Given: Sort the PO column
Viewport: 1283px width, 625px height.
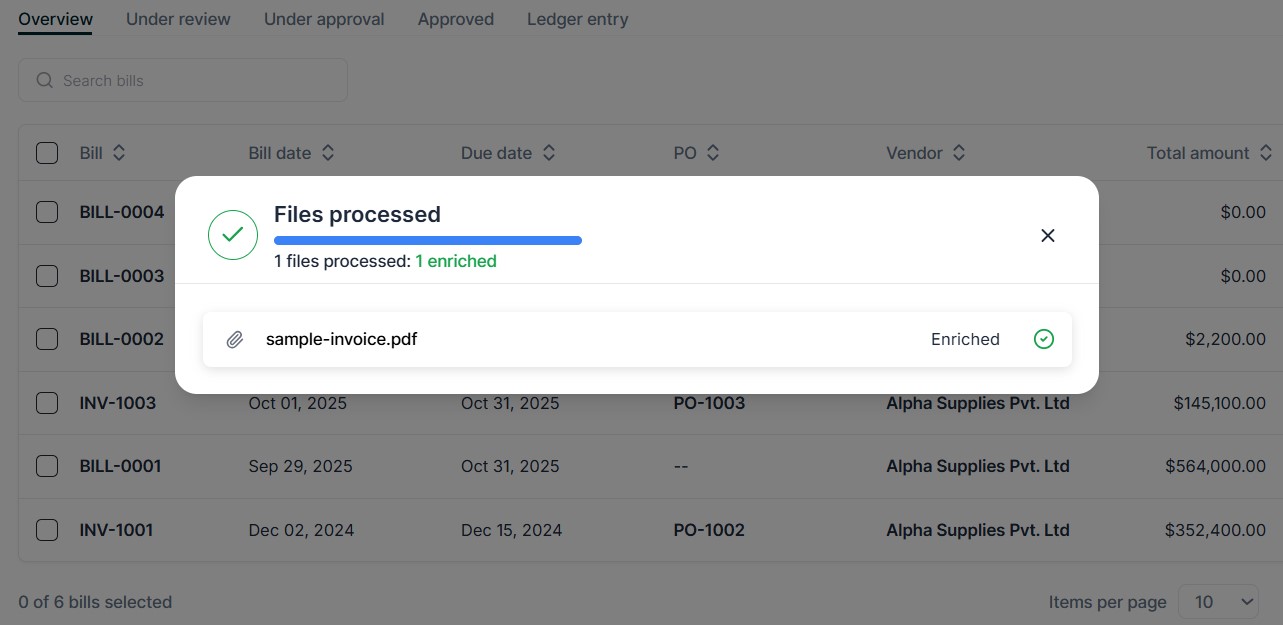Looking at the screenshot, I should coord(713,153).
